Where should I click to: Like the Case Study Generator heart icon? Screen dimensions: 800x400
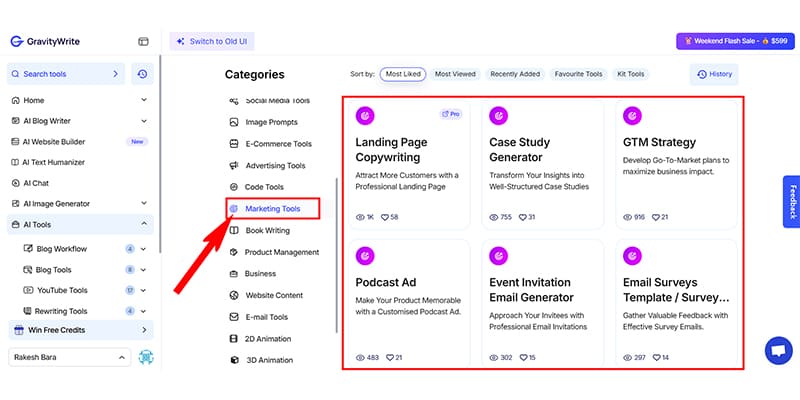(522, 217)
